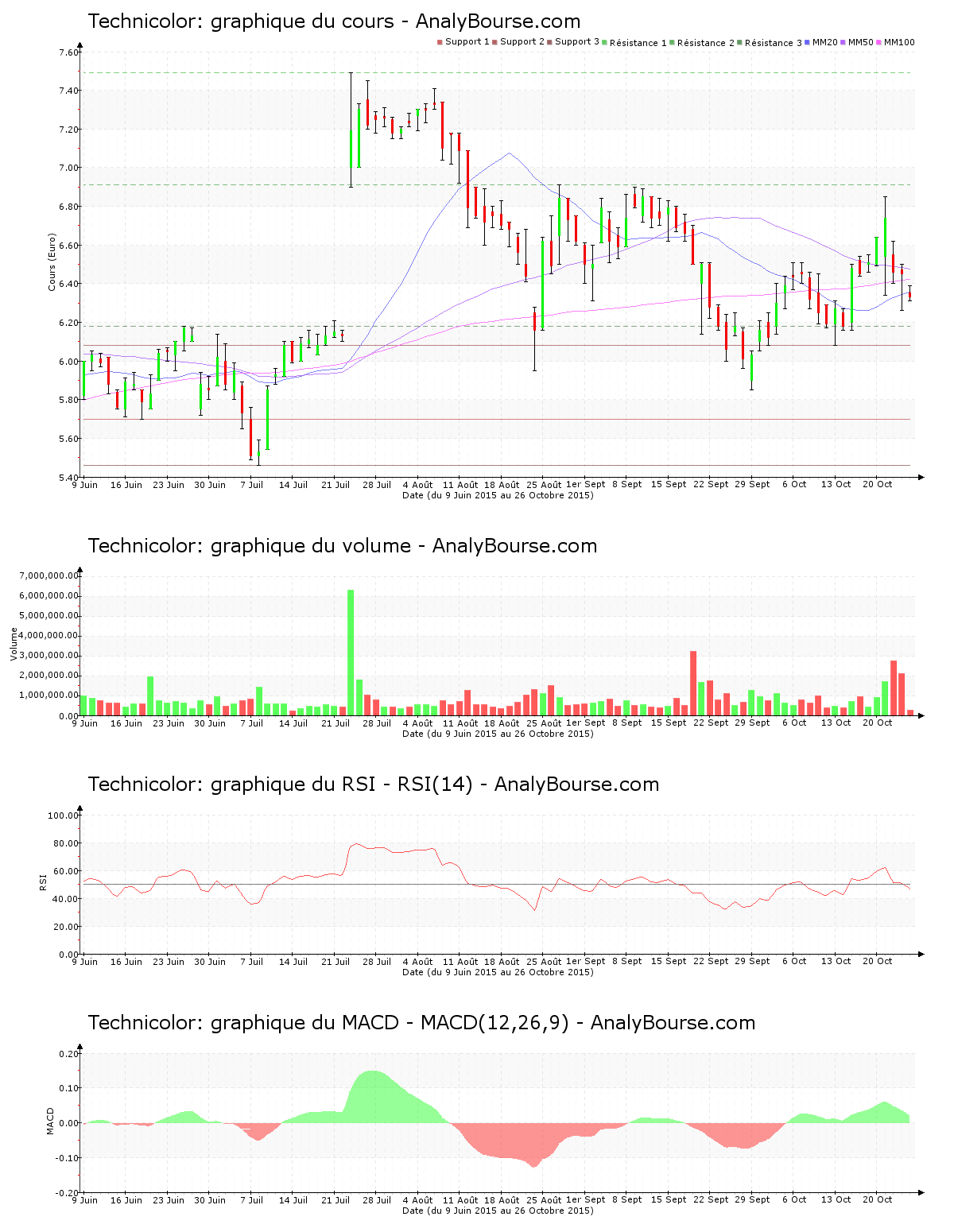Image resolution: width=954 pixels, height=1232 pixels.
Task: Click the 'Volume' vertical axis label
Action: click(14, 644)
